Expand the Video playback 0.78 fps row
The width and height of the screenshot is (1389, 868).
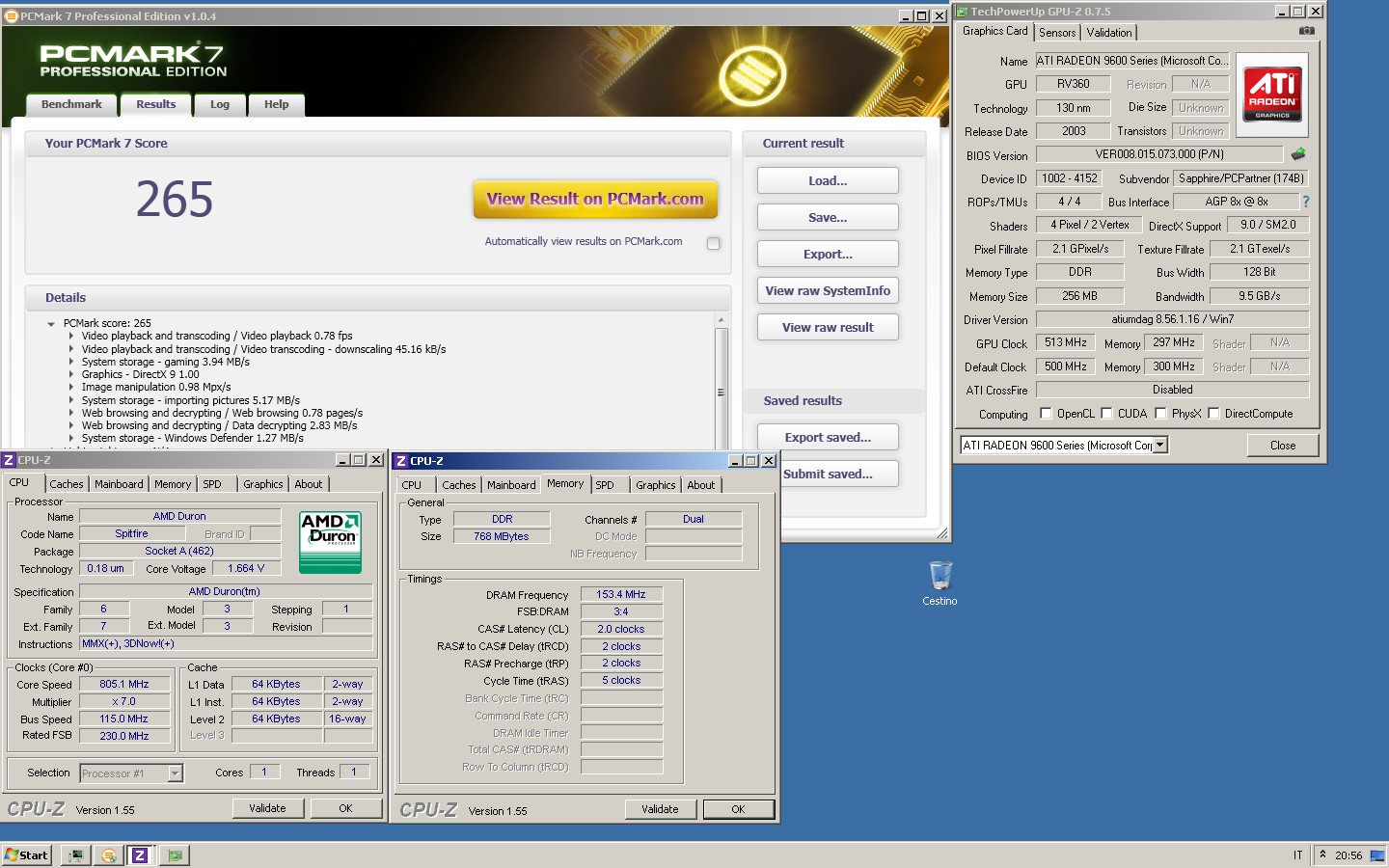coord(71,337)
